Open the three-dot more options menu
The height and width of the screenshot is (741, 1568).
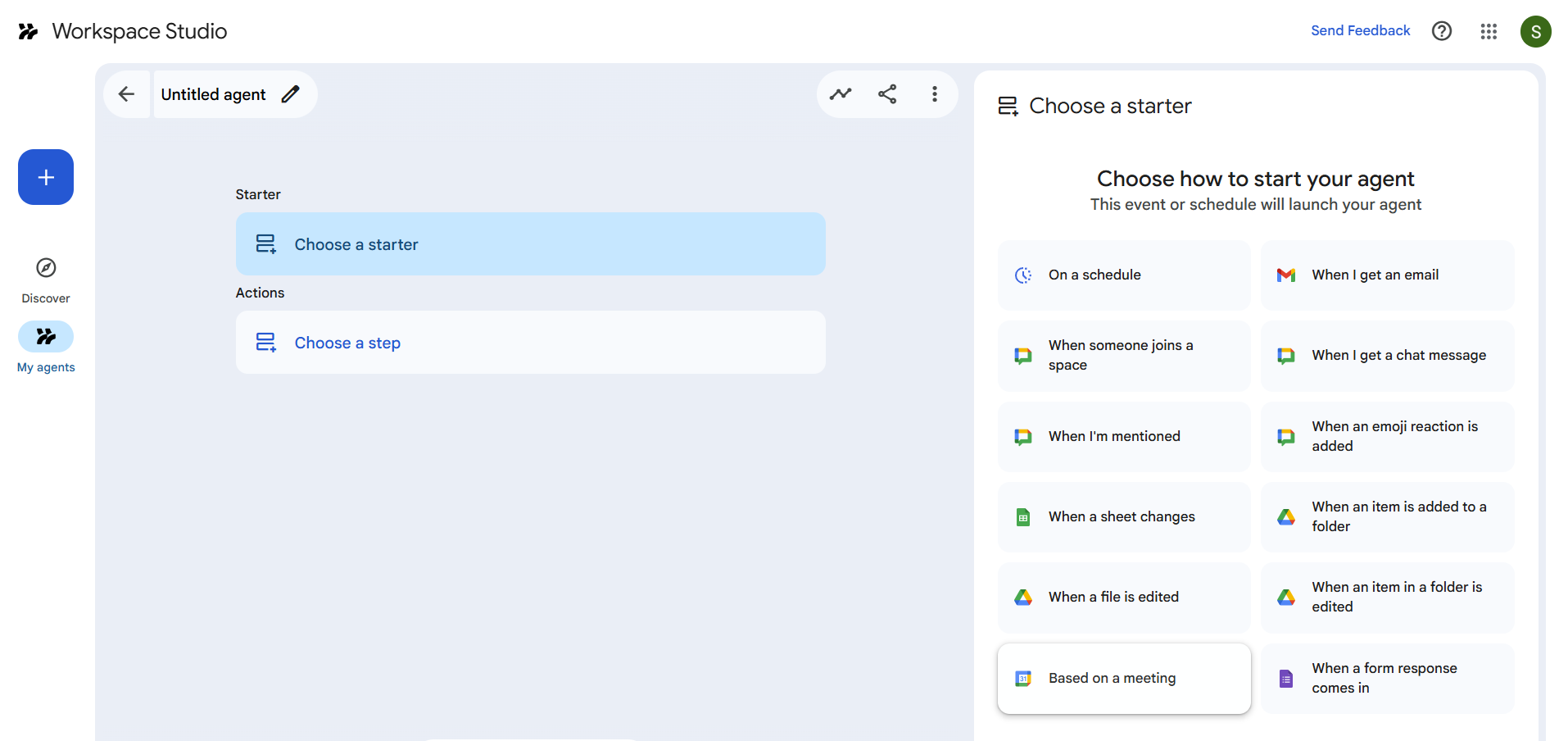[934, 94]
